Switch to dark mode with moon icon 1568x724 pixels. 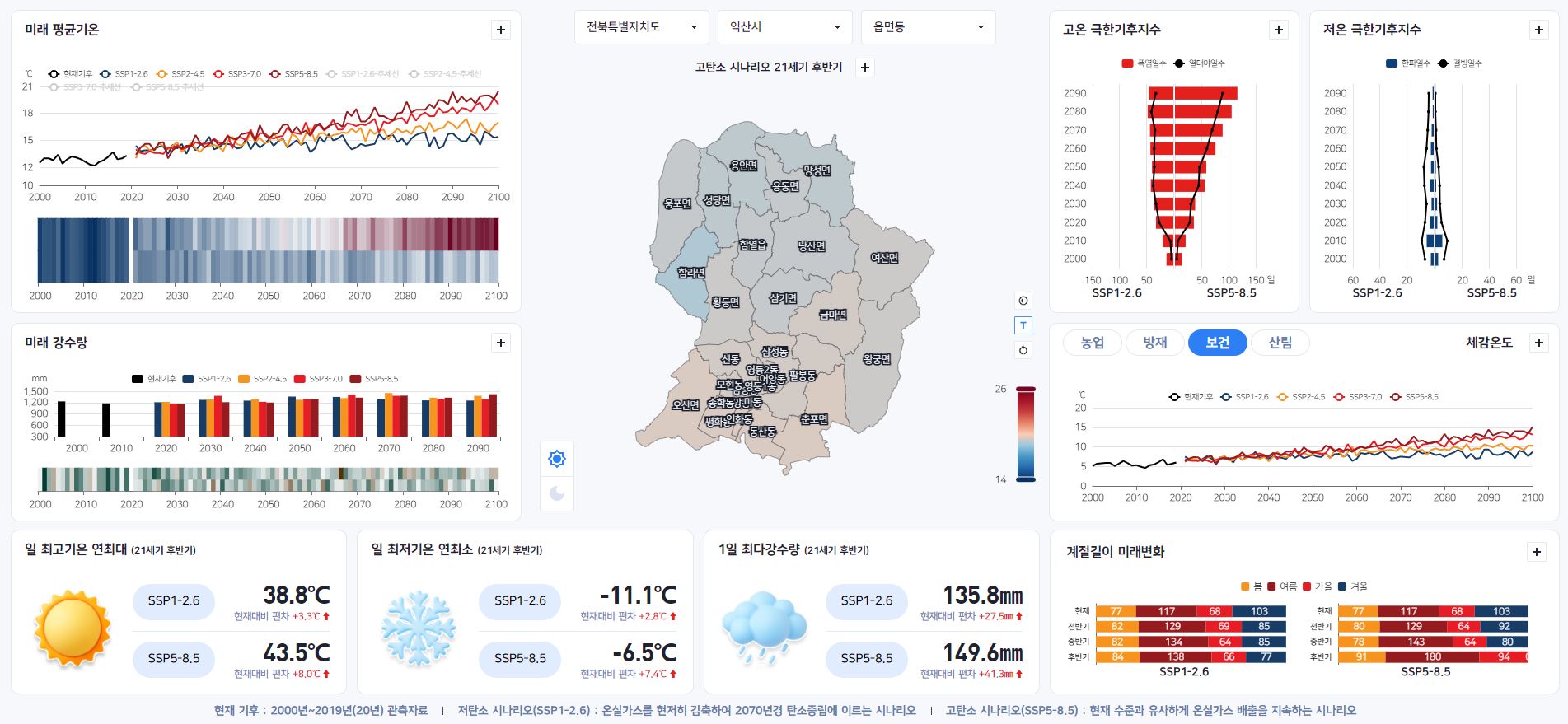pos(557,493)
